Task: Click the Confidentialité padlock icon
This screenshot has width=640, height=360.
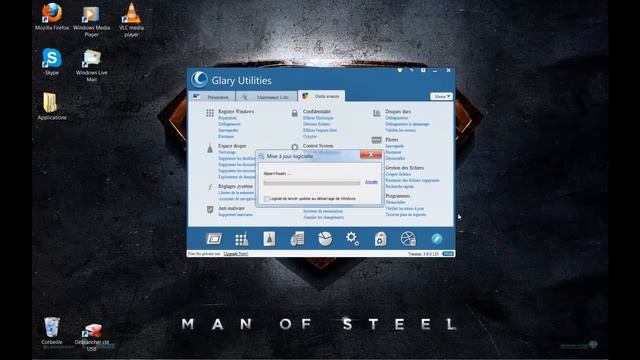Action: pyautogui.click(x=295, y=113)
